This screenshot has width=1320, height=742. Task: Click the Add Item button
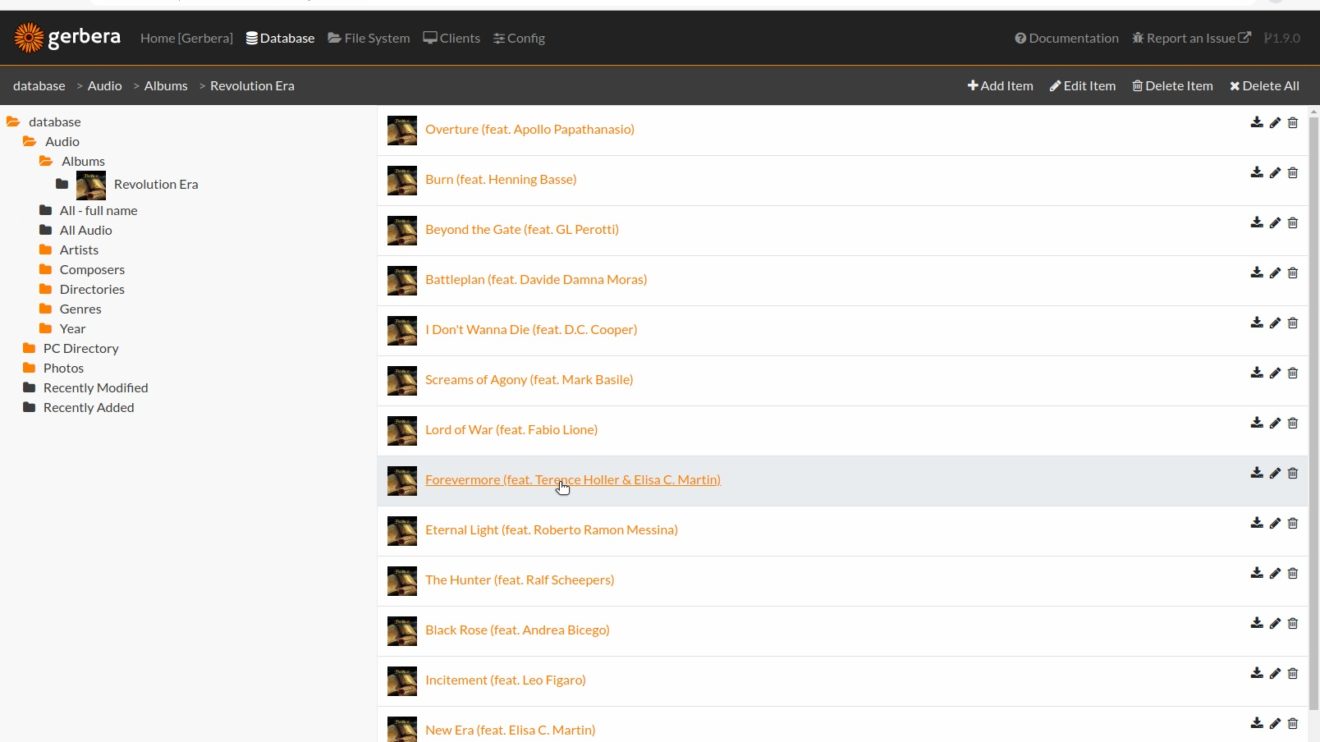coord(1000,86)
